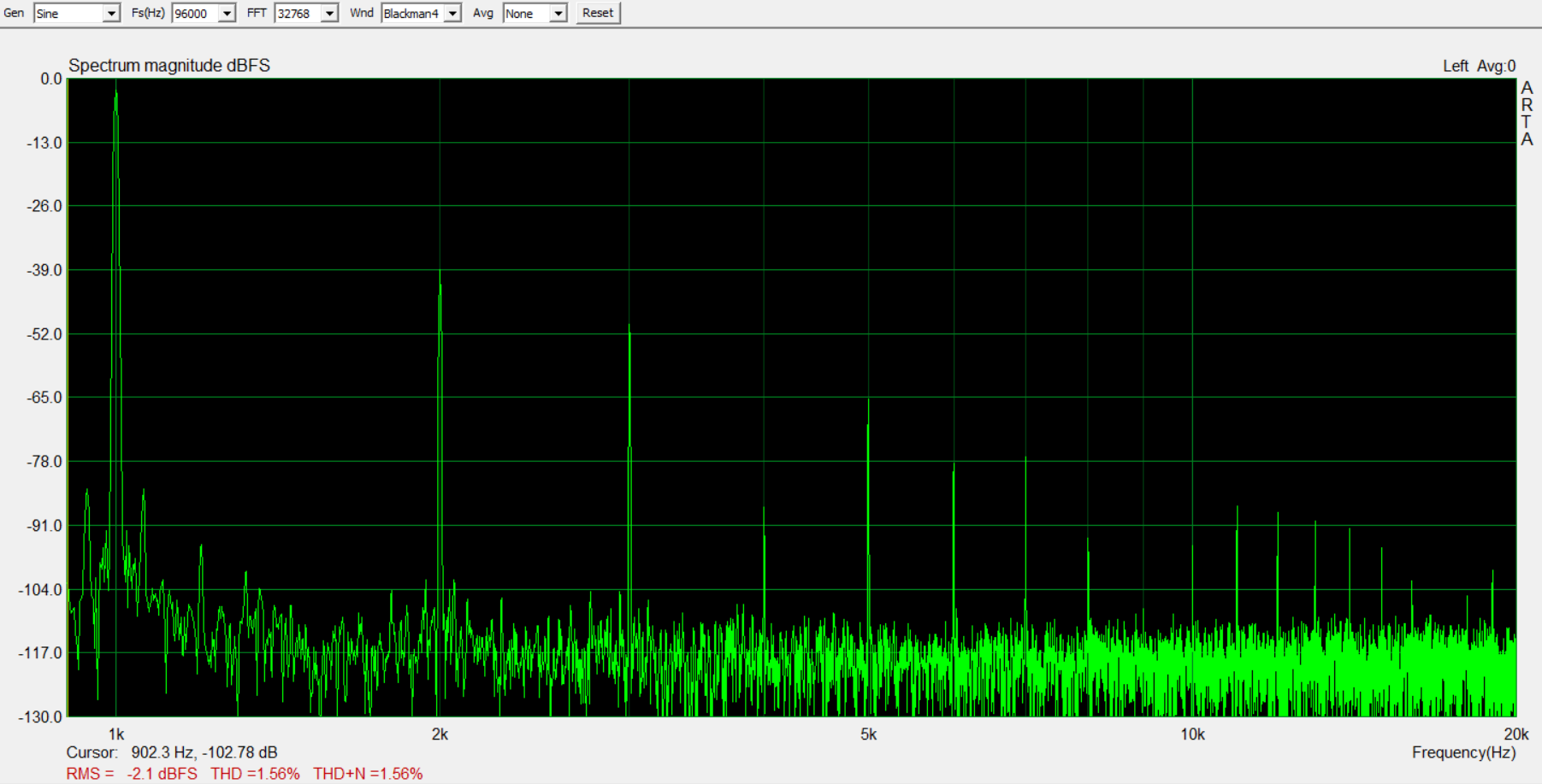Click the Reset button
Image resolution: width=1542 pixels, height=784 pixels.
coord(598,13)
